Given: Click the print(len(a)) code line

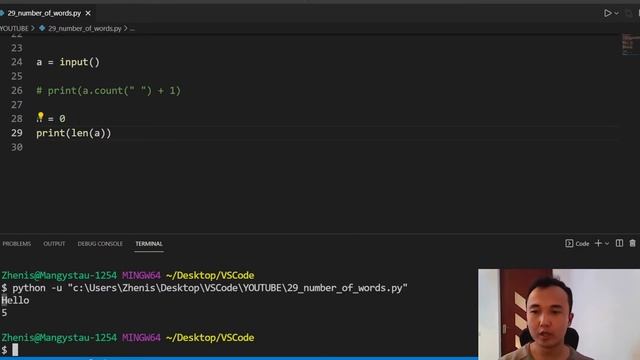Looking at the screenshot, I should tap(73, 133).
